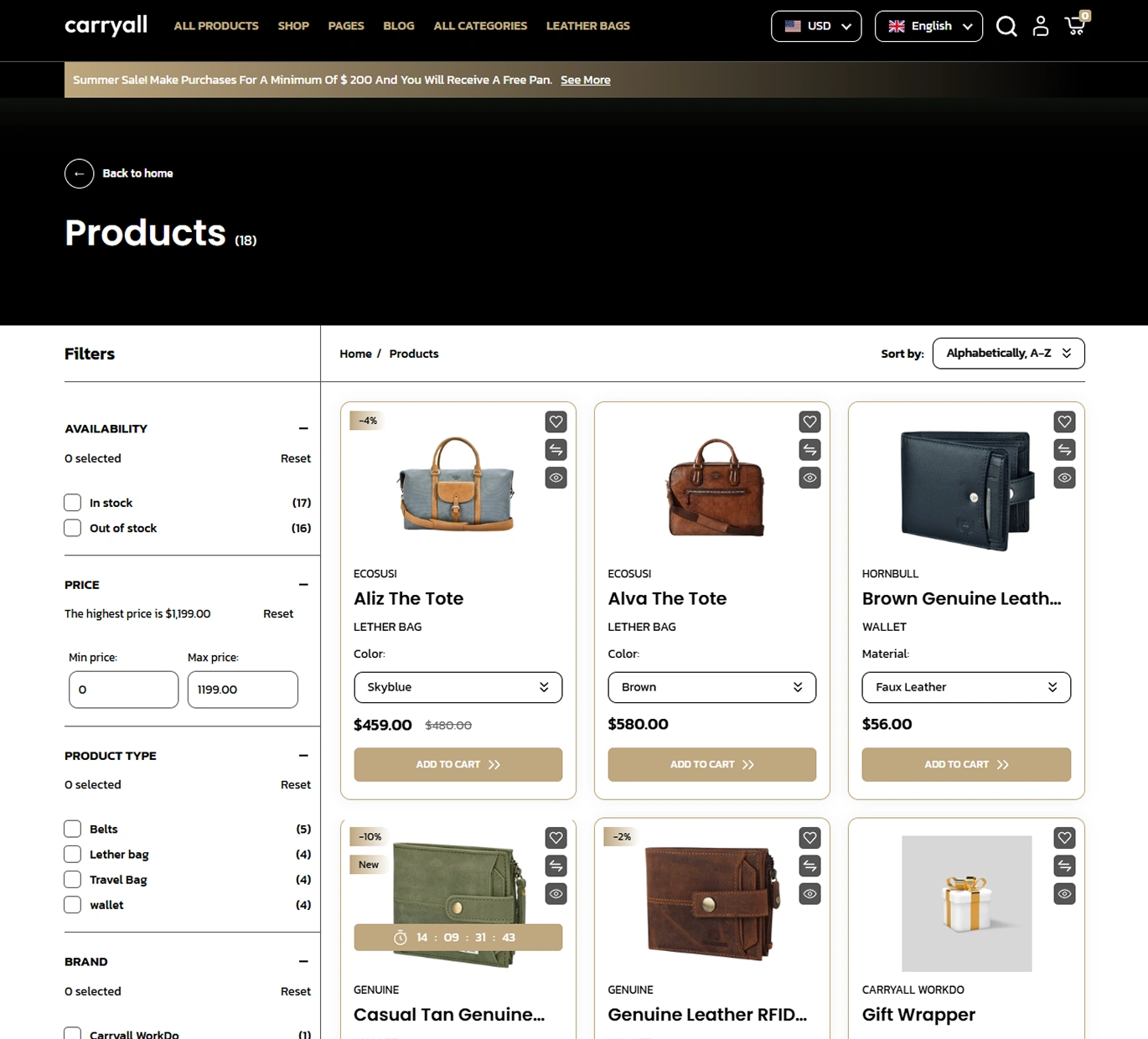This screenshot has width=1148, height=1039.
Task: Click the carryall logo
Action: (106, 26)
